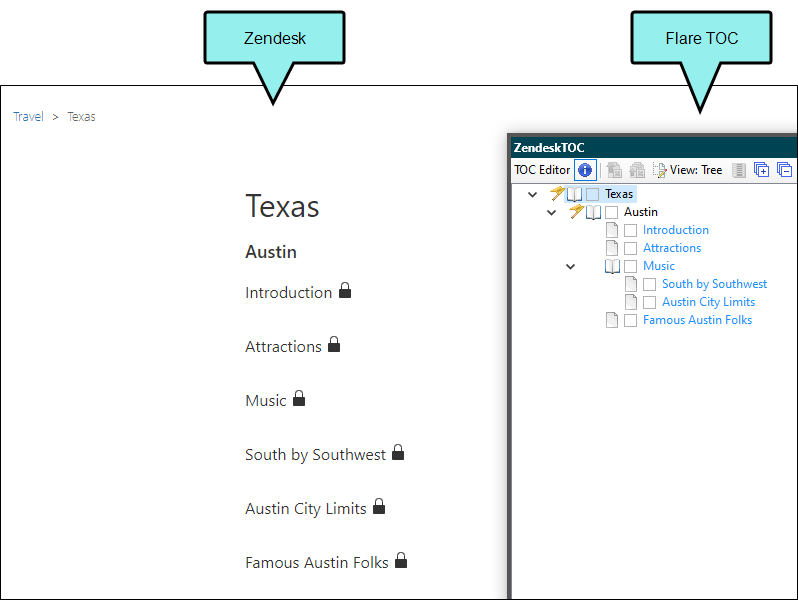Click lock icon beside South by Southwest article

pyautogui.click(x=398, y=452)
